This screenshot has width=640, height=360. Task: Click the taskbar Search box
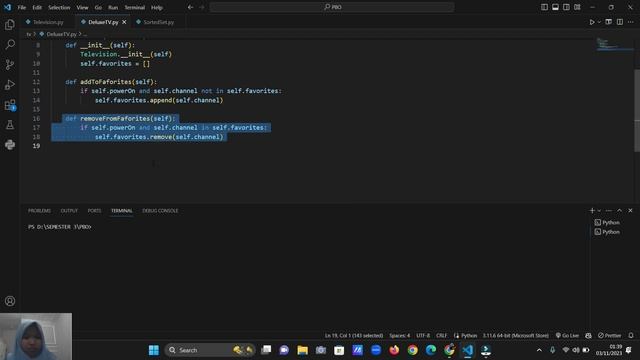click(210, 350)
